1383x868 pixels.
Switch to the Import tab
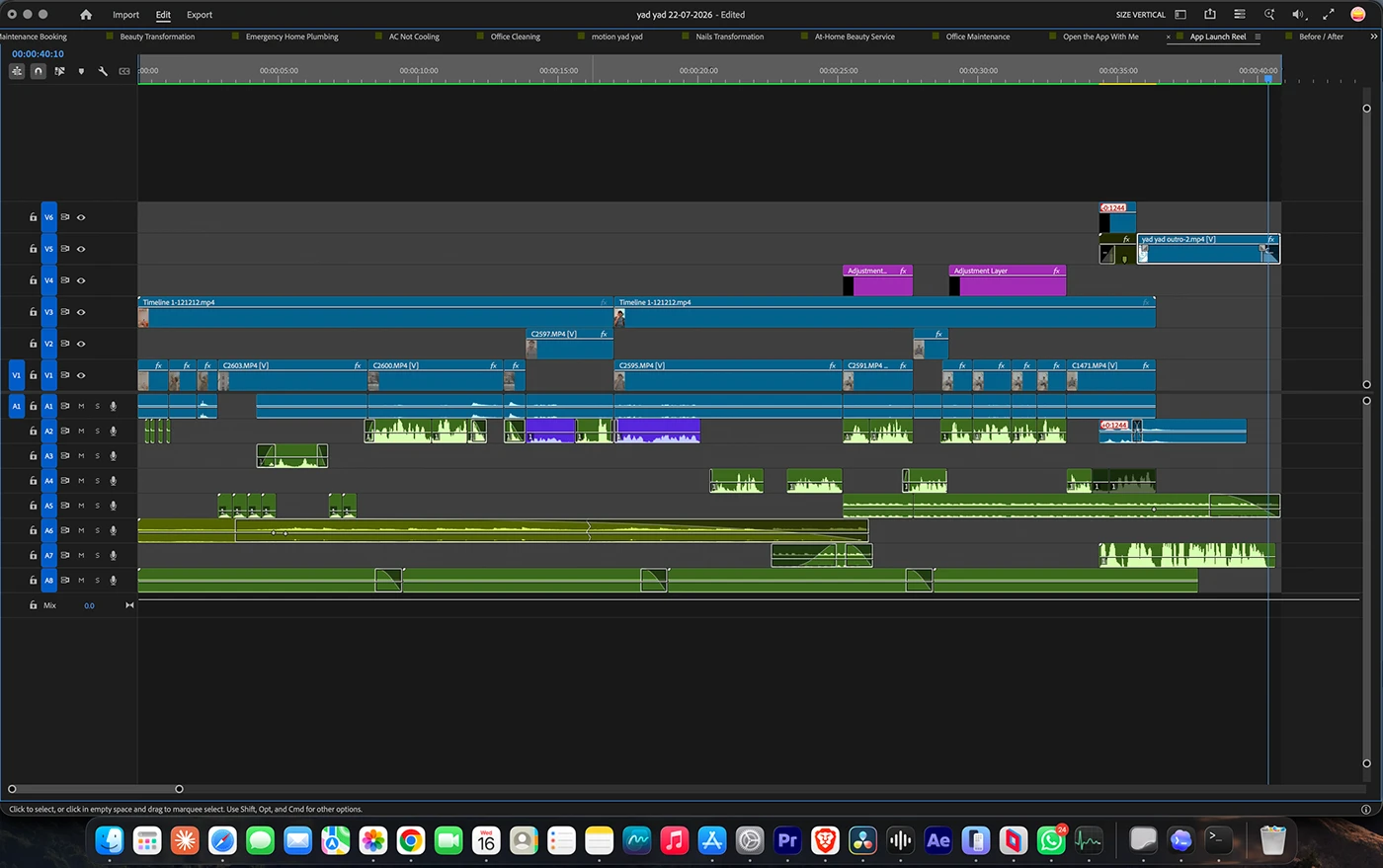point(125,15)
